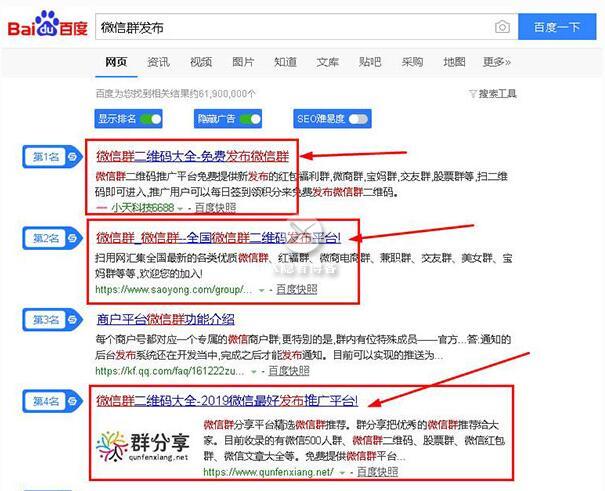
Task: Switch to the 贴吧 tab
Action: 370,62
